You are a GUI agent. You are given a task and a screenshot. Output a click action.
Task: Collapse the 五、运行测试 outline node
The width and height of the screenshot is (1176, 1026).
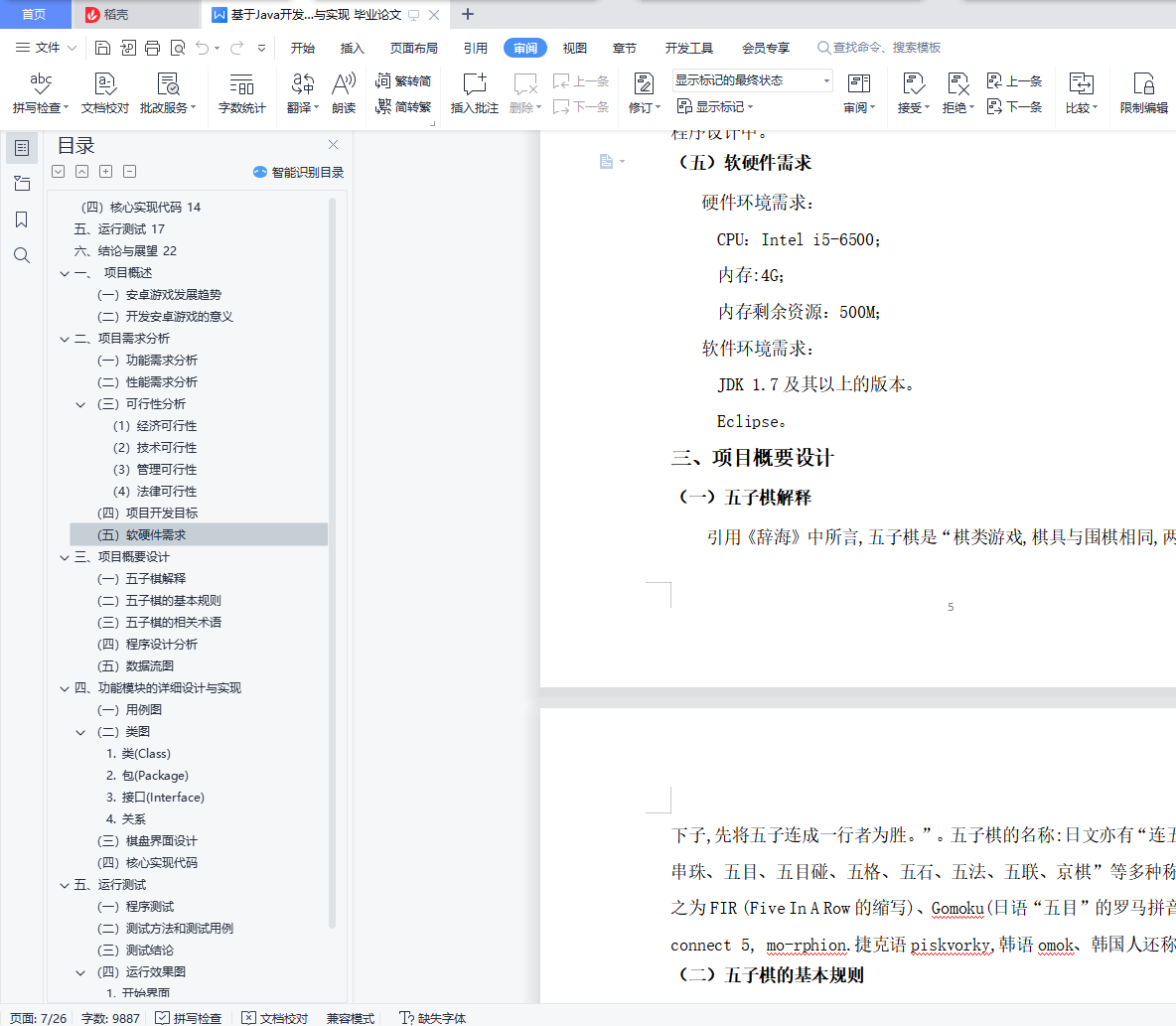pyautogui.click(x=65, y=886)
